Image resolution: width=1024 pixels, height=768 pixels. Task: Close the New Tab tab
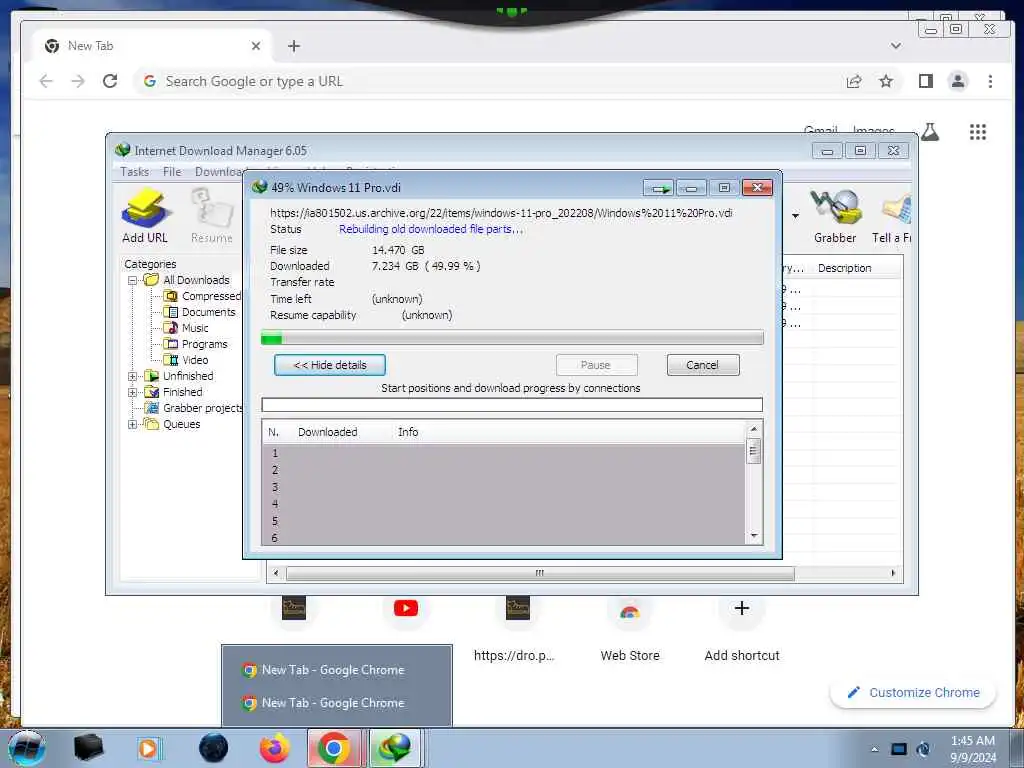click(x=256, y=46)
